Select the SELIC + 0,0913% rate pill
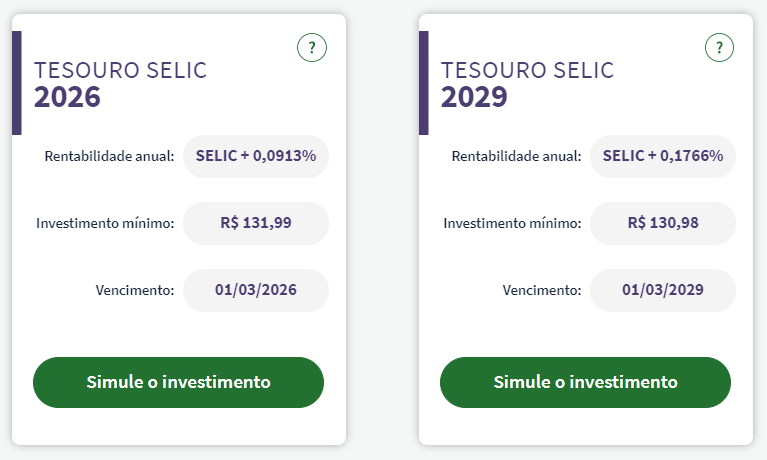767x460 pixels. click(x=256, y=156)
